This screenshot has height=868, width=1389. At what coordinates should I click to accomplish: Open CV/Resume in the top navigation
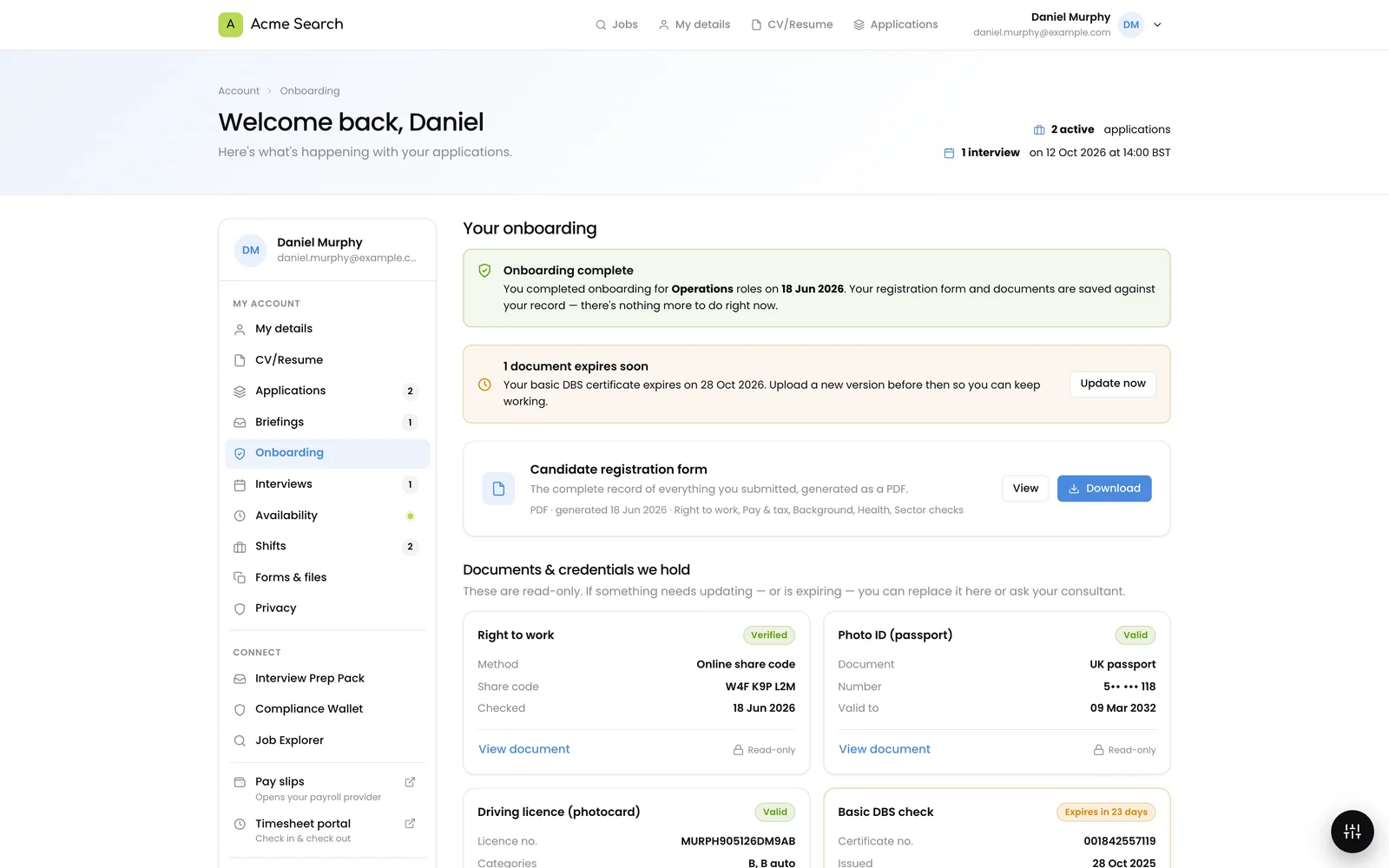click(792, 24)
